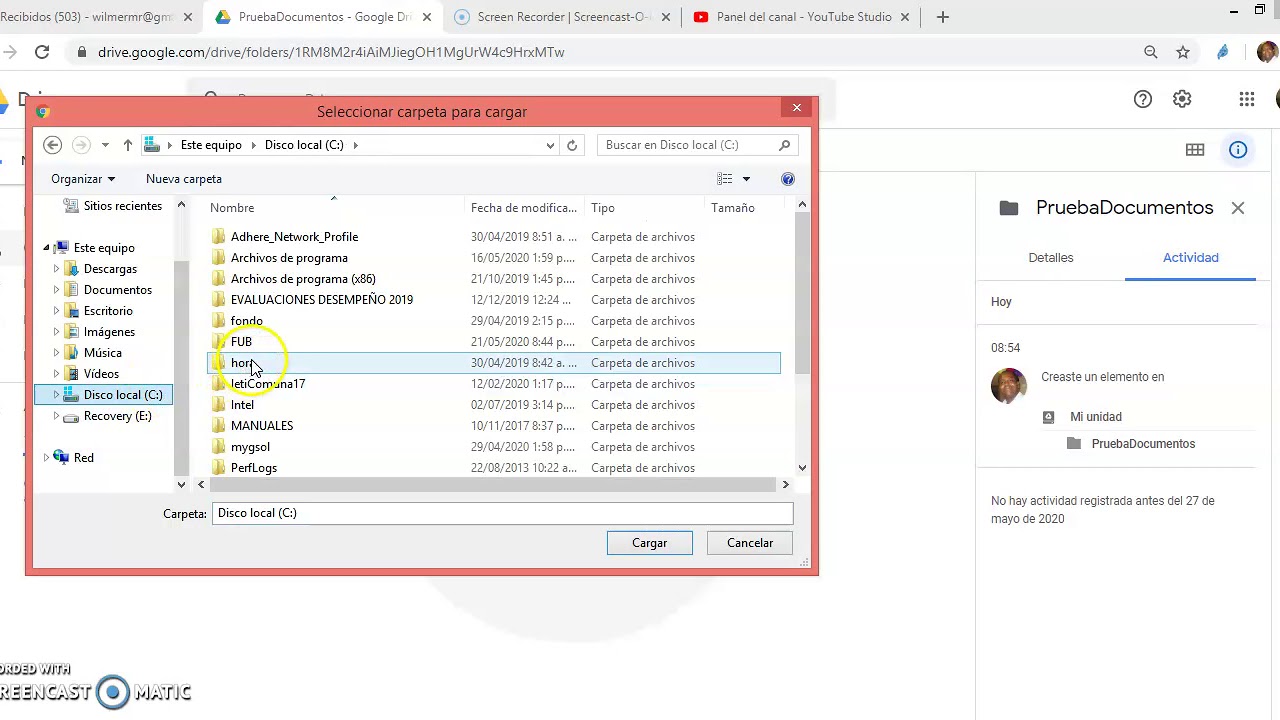Go back in the folder dialog
The width and height of the screenshot is (1280, 720).
53,145
